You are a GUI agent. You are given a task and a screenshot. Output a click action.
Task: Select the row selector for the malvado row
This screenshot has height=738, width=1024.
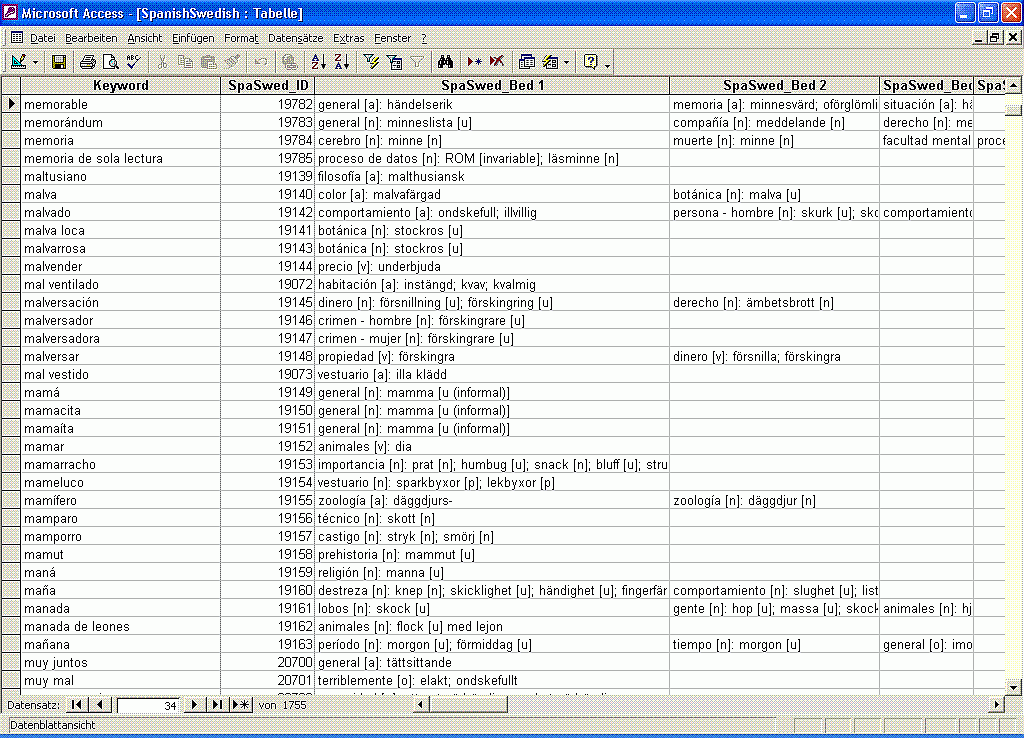[10, 212]
